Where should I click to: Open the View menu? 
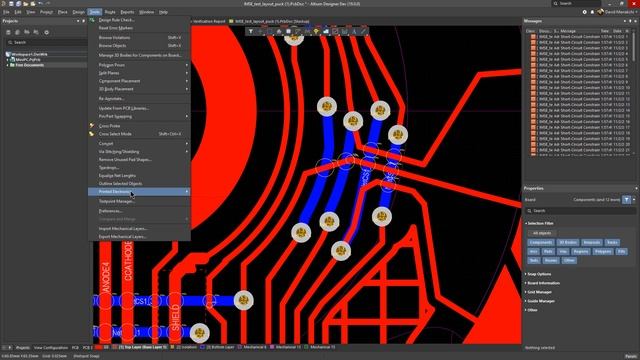pyautogui.click(x=31, y=12)
